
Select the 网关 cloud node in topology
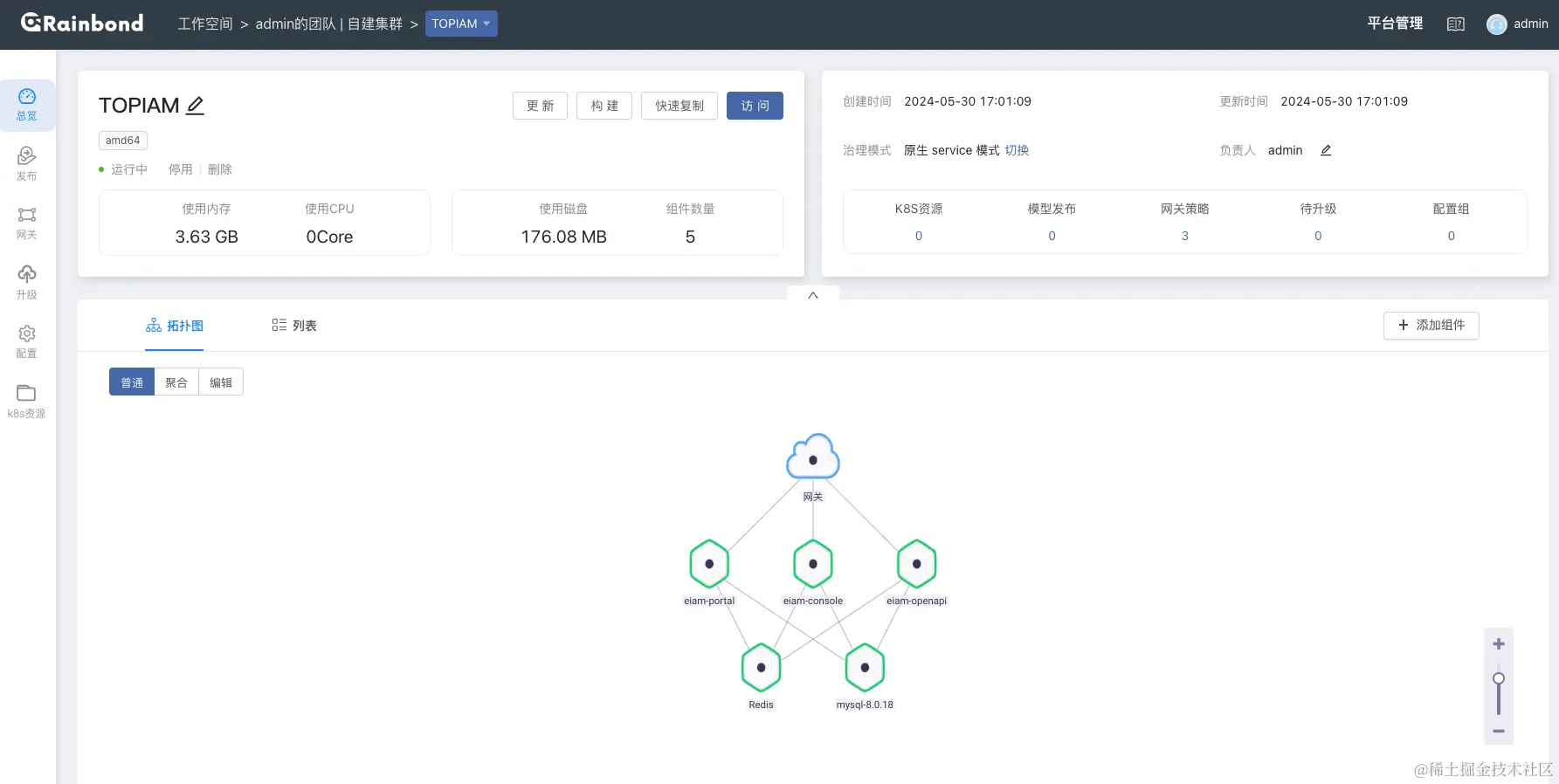(x=813, y=457)
